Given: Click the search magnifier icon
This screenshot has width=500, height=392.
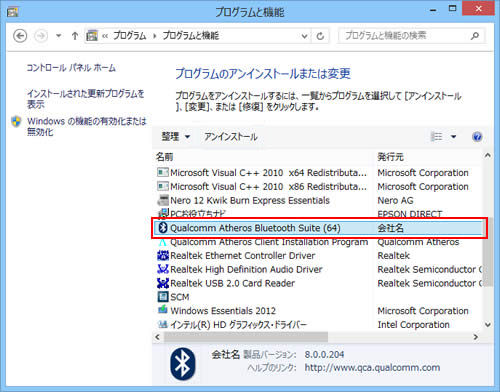Looking at the screenshot, I should [x=475, y=36].
